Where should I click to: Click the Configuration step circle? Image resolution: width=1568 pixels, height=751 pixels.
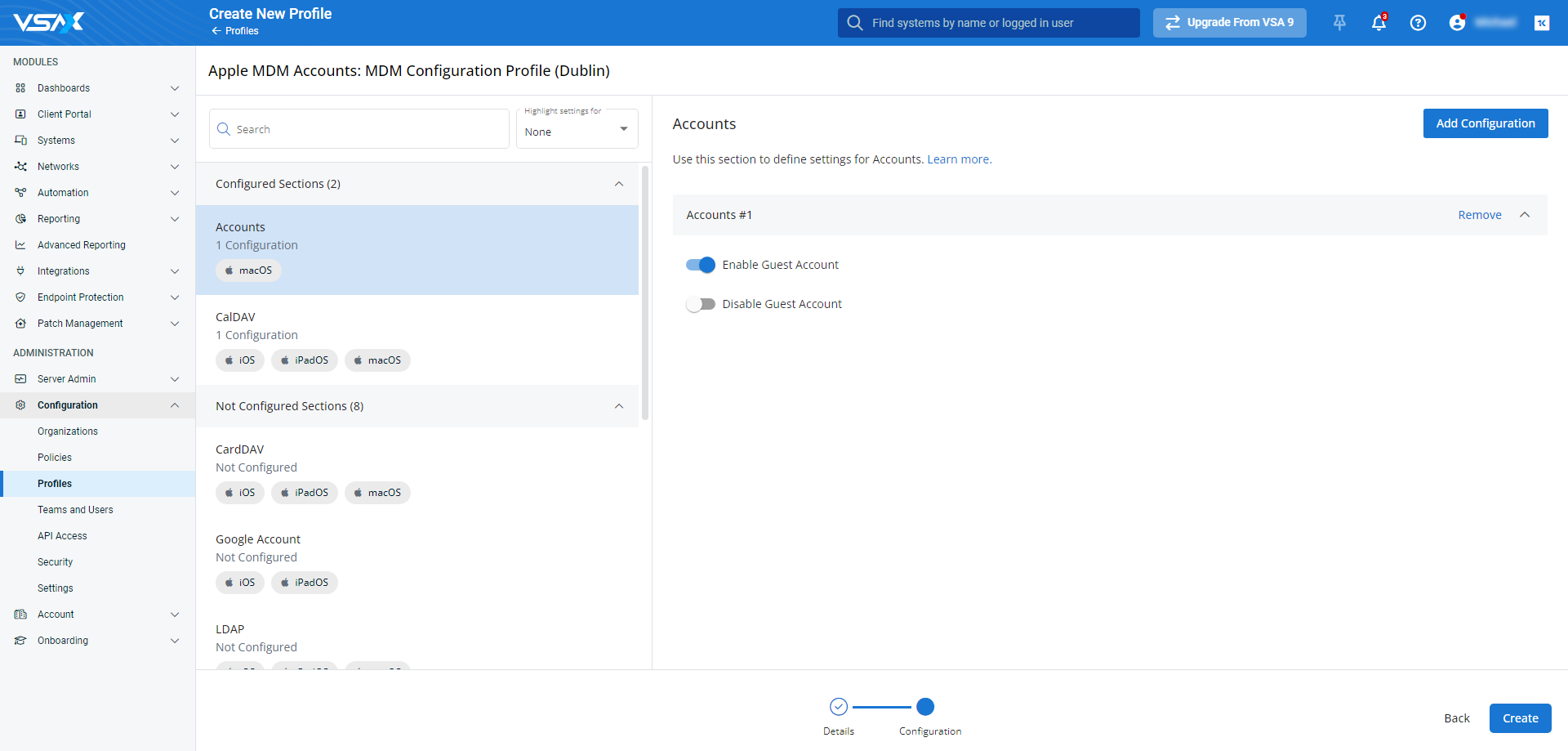point(925,706)
